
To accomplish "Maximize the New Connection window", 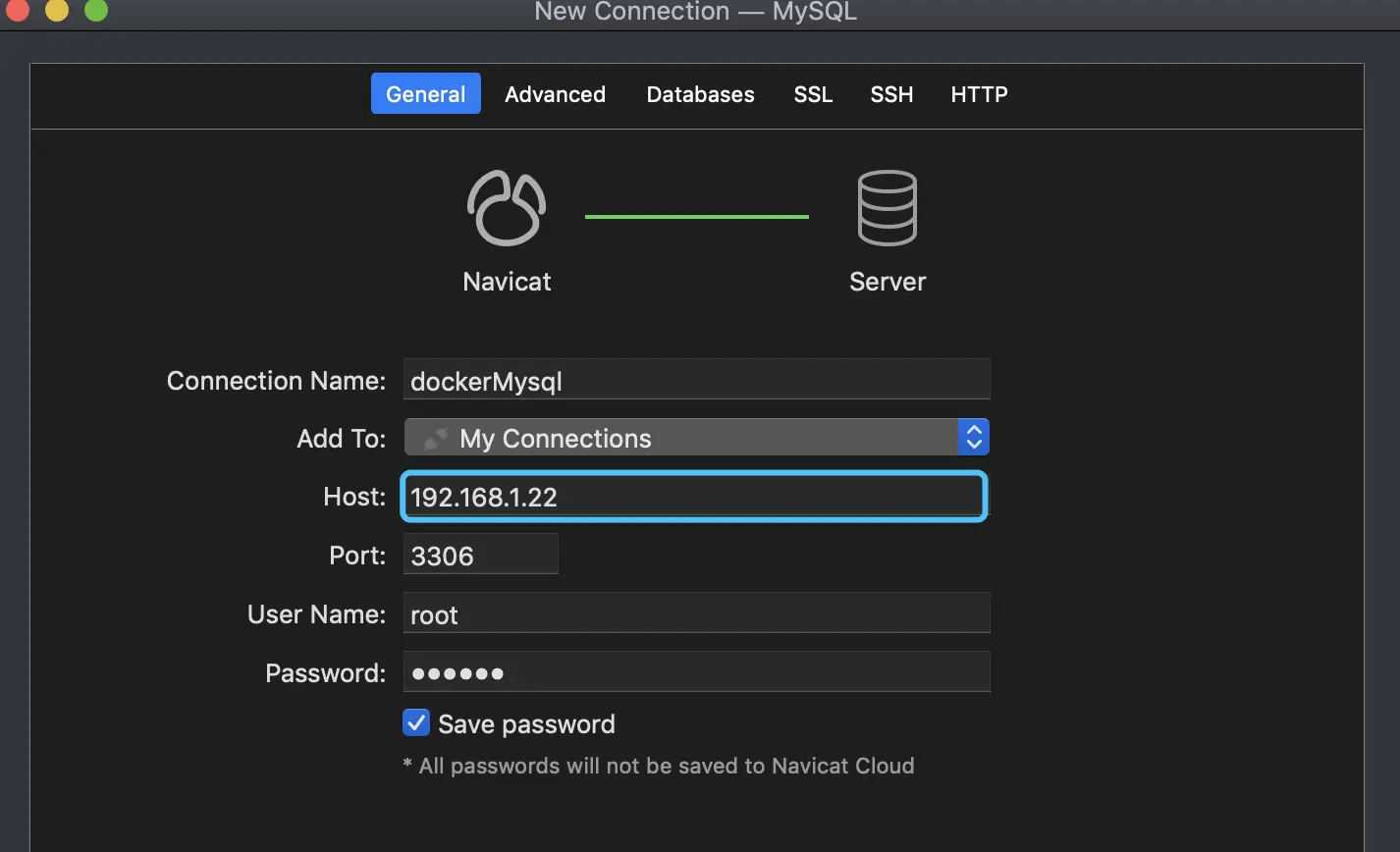I will 96,10.
